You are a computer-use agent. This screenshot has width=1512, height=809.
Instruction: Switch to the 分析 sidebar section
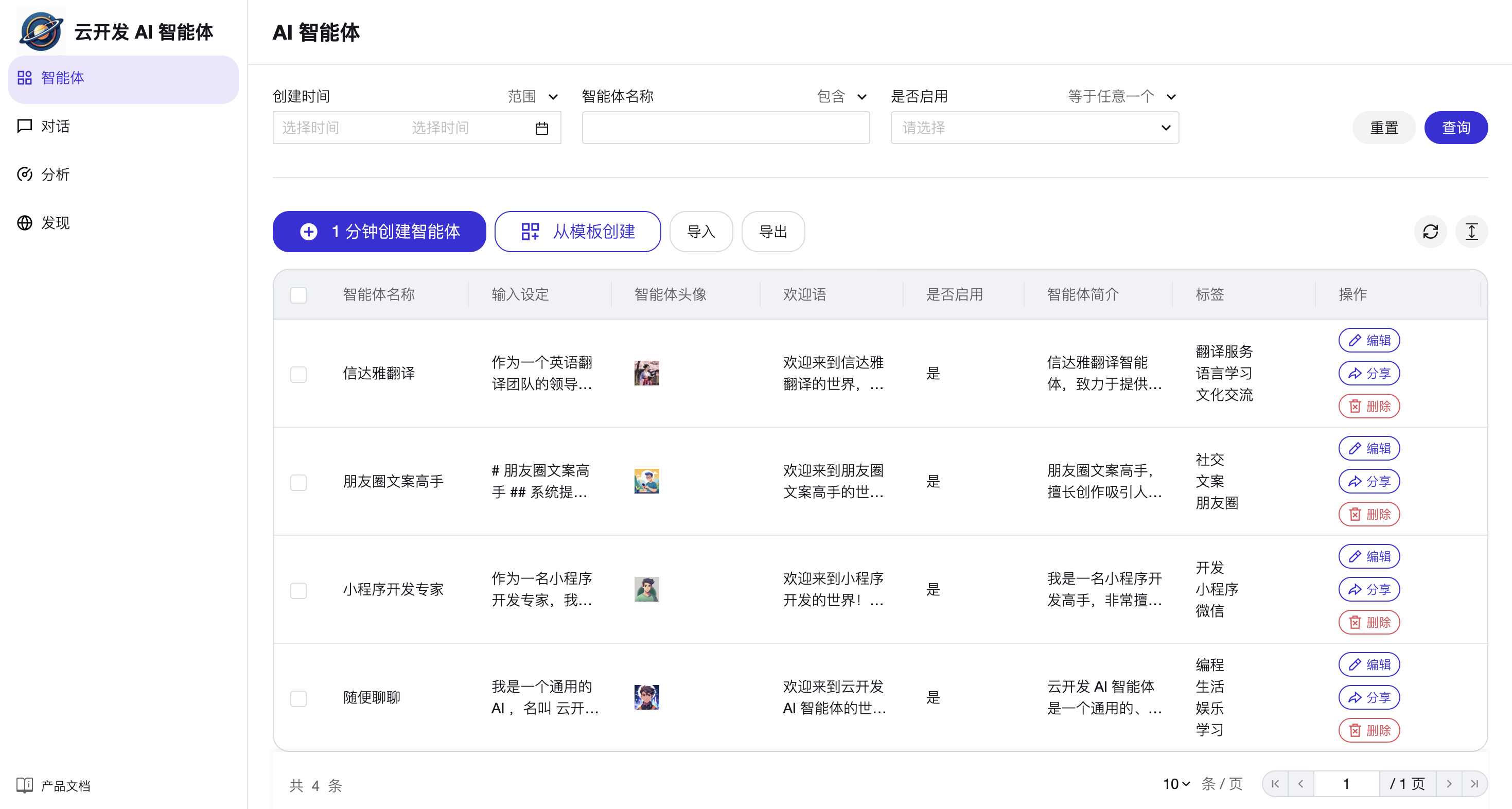(x=55, y=174)
